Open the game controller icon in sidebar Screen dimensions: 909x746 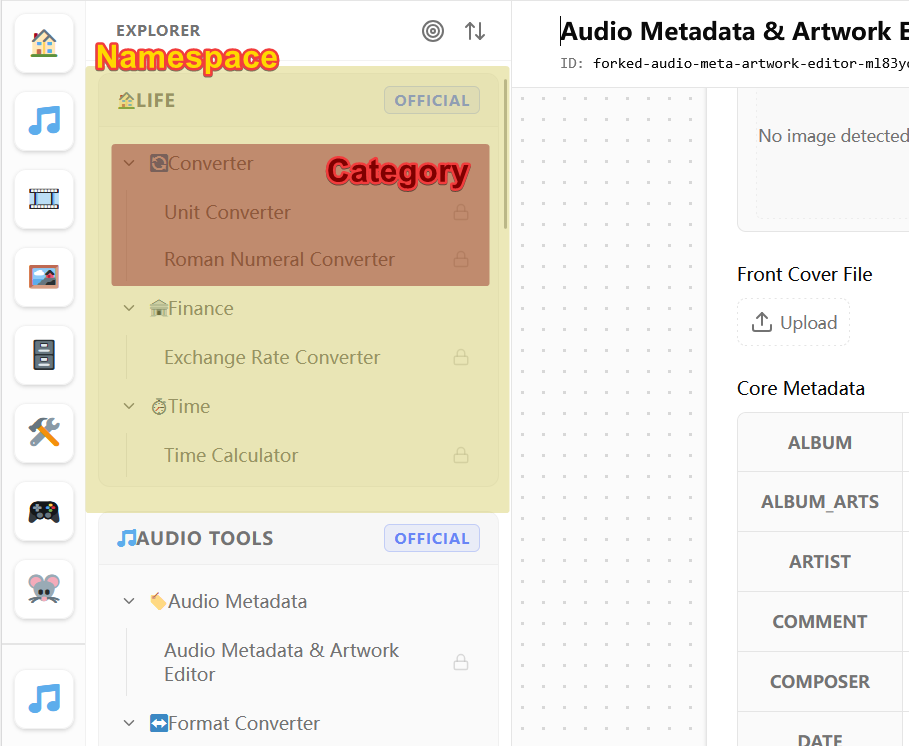pos(44,511)
